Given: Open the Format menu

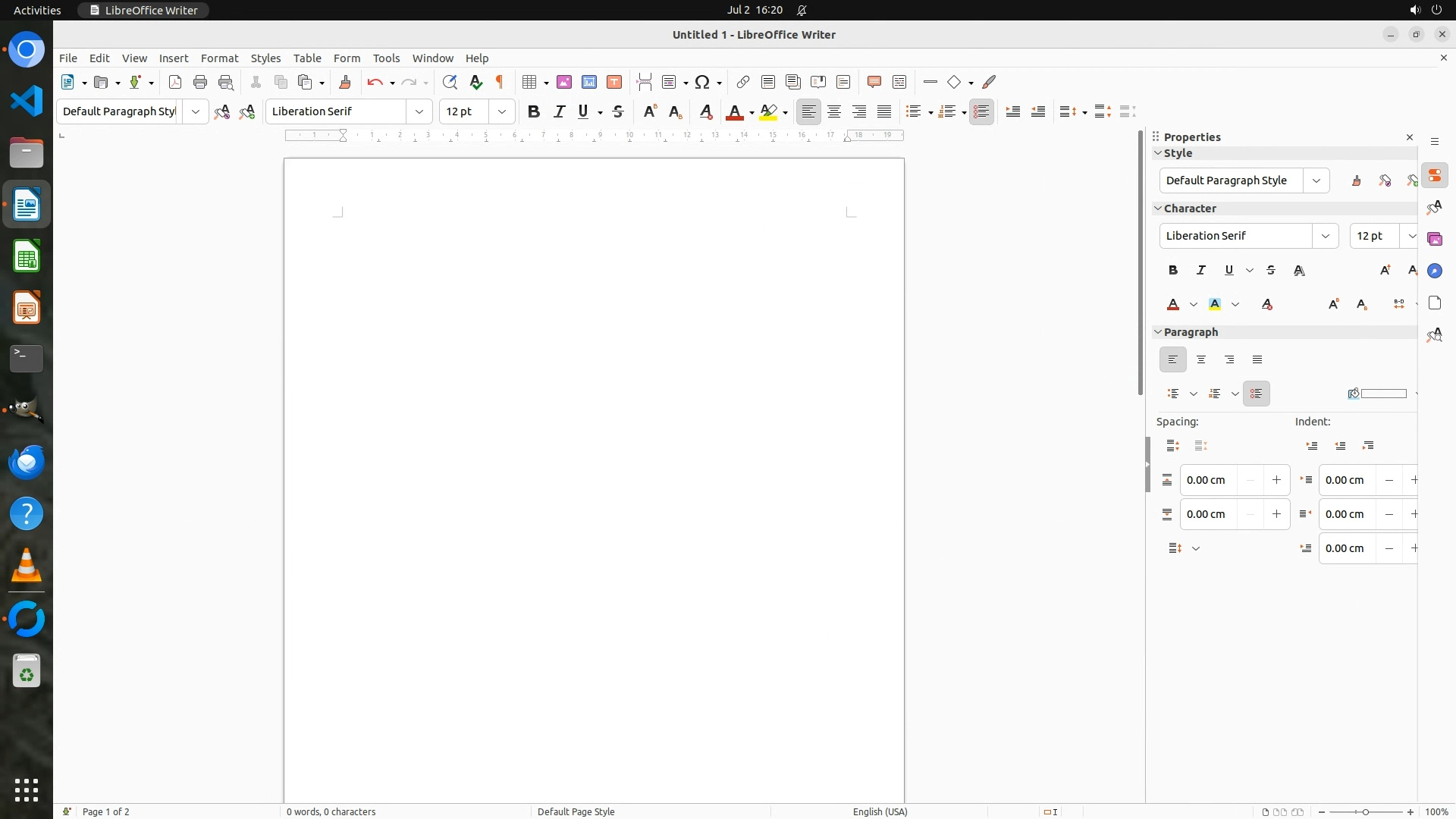Looking at the screenshot, I should (219, 58).
